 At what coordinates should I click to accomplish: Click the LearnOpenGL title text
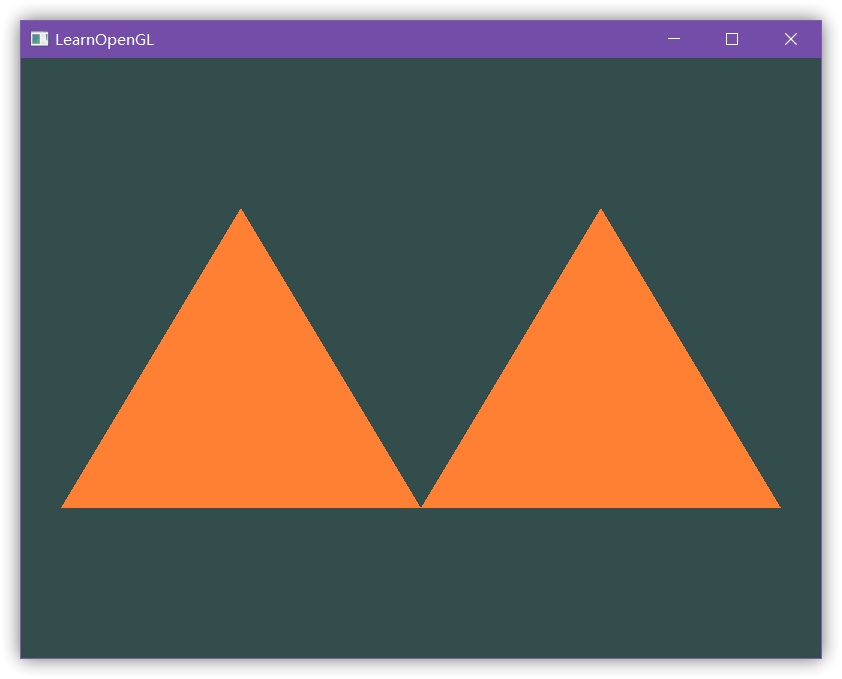[104, 40]
